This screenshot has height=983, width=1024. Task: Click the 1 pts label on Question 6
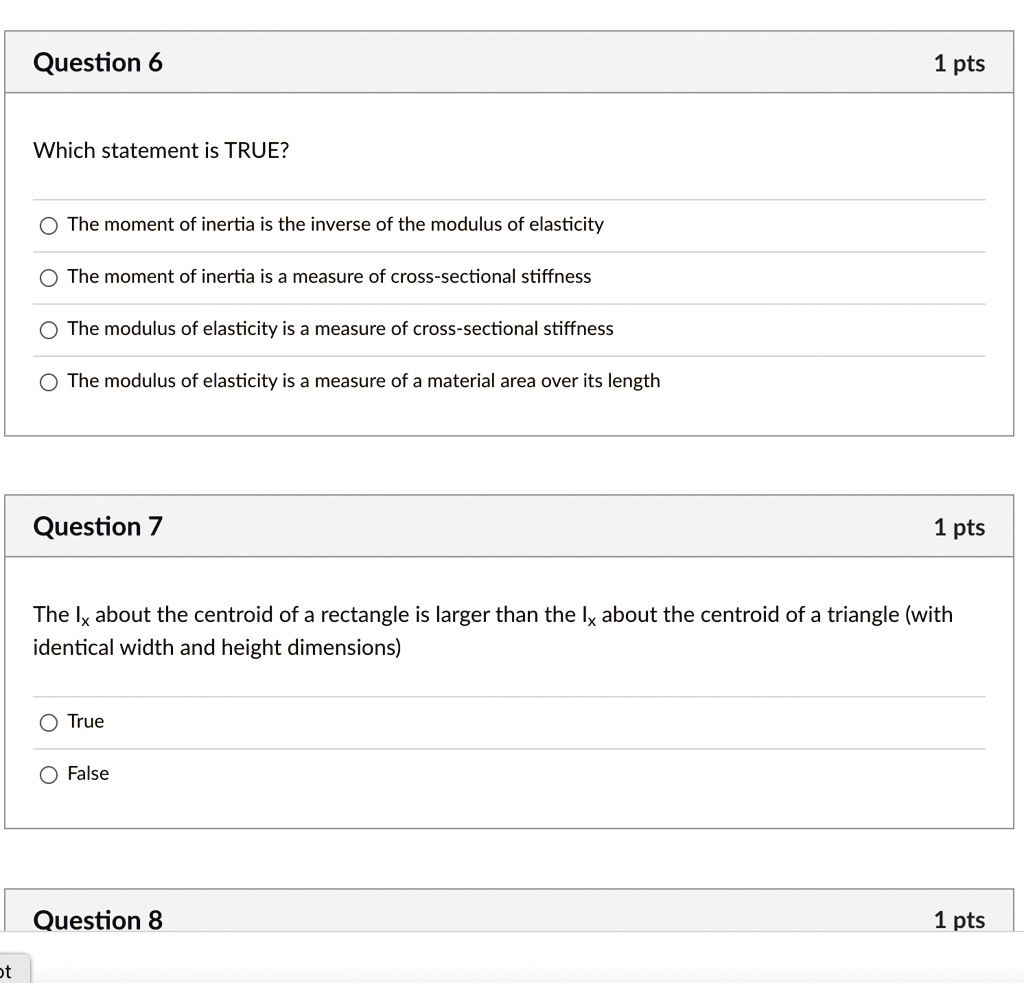(x=960, y=62)
